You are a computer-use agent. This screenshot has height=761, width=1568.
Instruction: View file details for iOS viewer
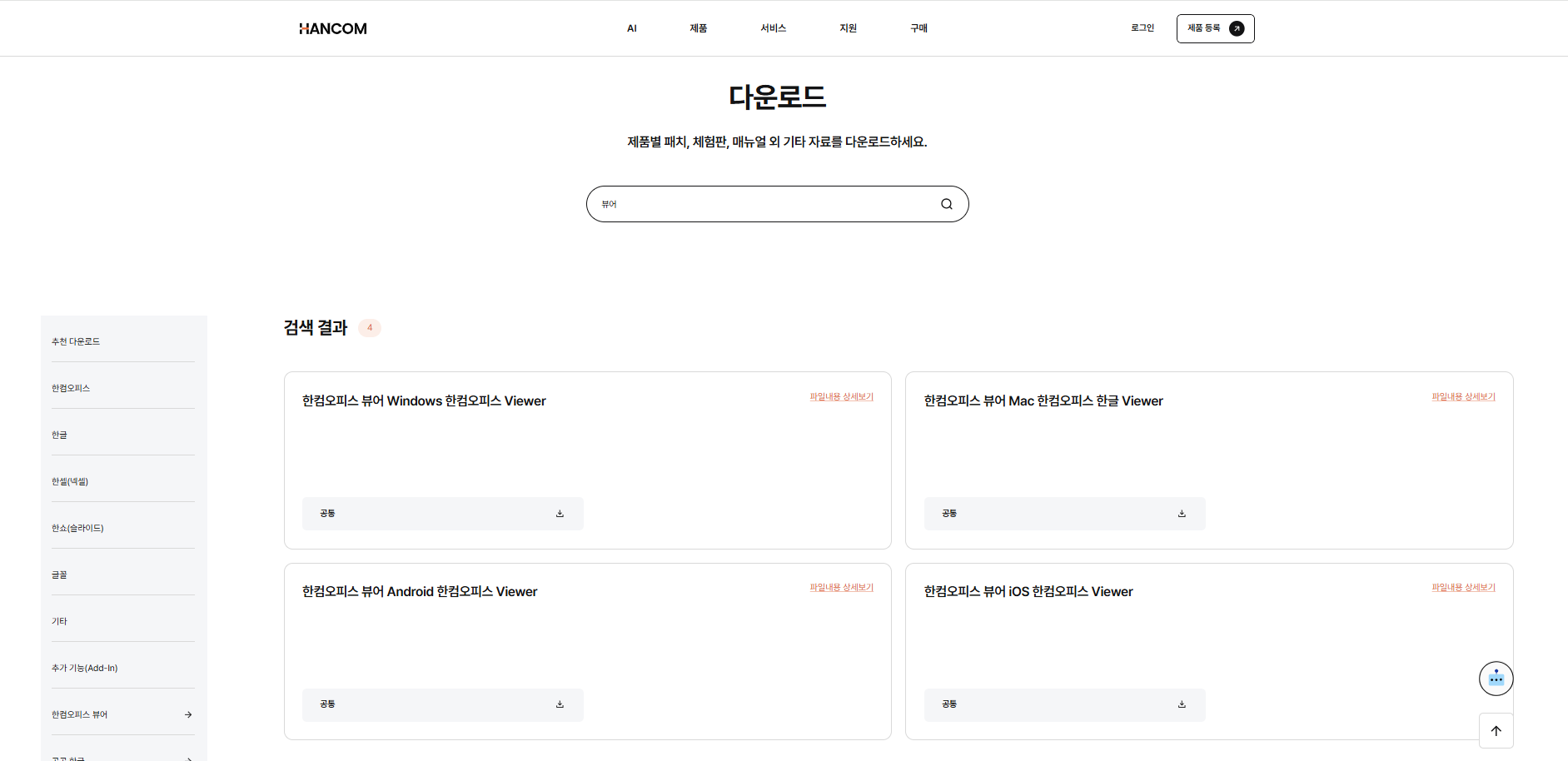pos(1463,588)
